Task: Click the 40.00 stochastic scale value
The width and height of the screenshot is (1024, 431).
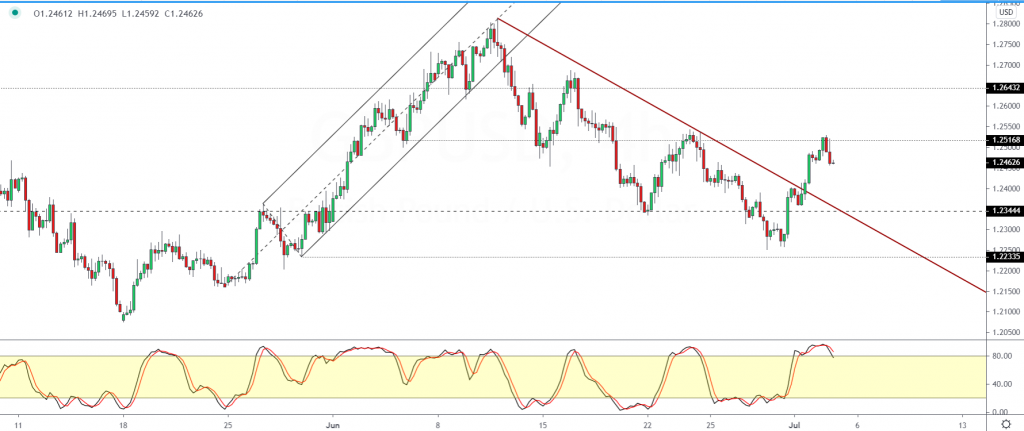Action: pyautogui.click(x=1000, y=384)
